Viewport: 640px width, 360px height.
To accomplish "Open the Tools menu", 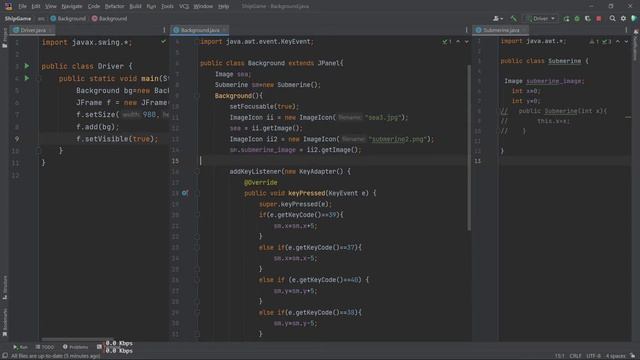I will pos(167,7).
